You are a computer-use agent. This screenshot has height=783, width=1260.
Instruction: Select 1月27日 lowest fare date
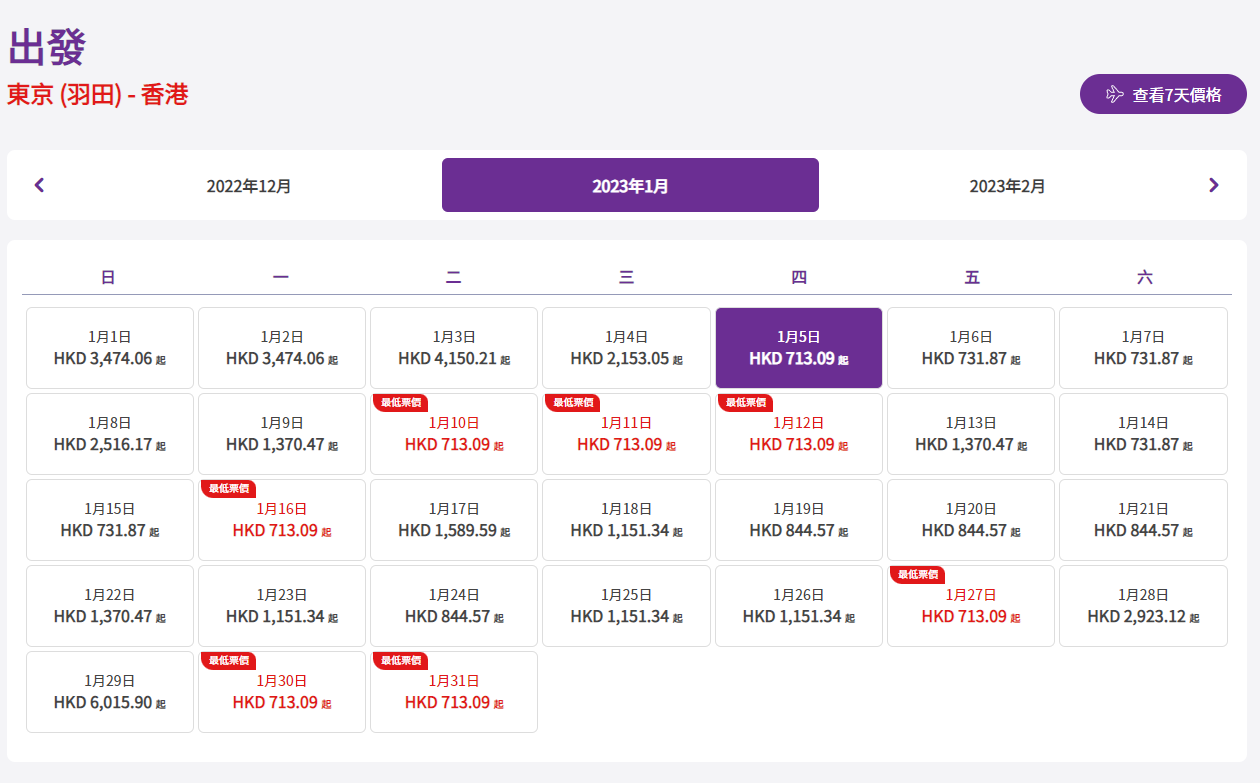point(970,606)
